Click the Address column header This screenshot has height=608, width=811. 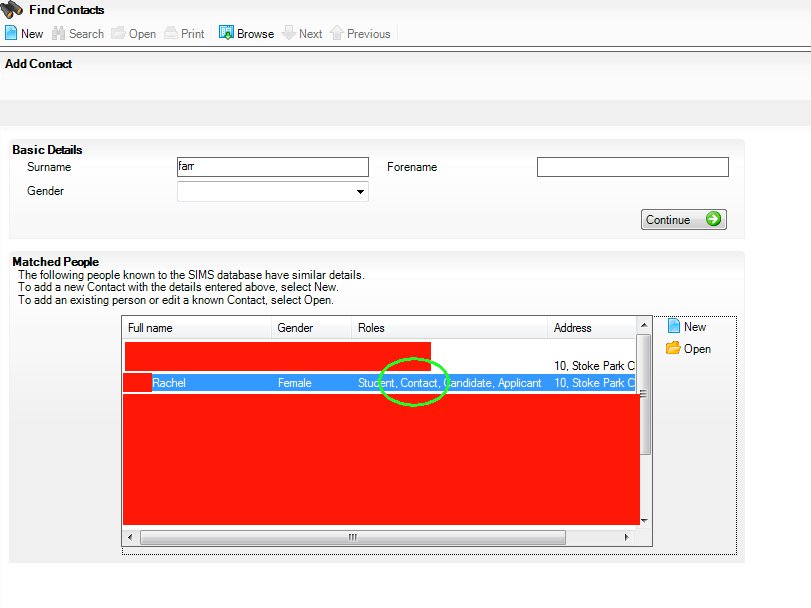tap(592, 328)
